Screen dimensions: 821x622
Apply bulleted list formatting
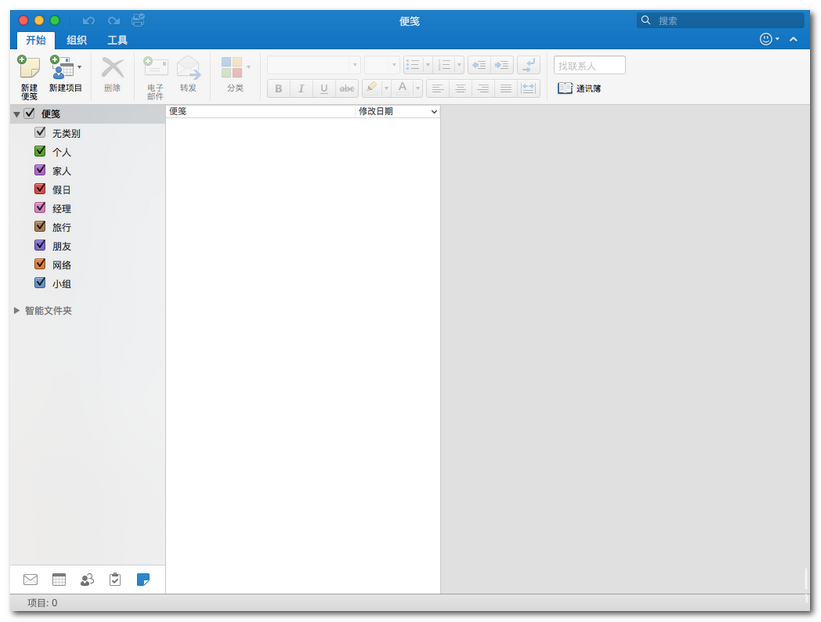click(413, 65)
